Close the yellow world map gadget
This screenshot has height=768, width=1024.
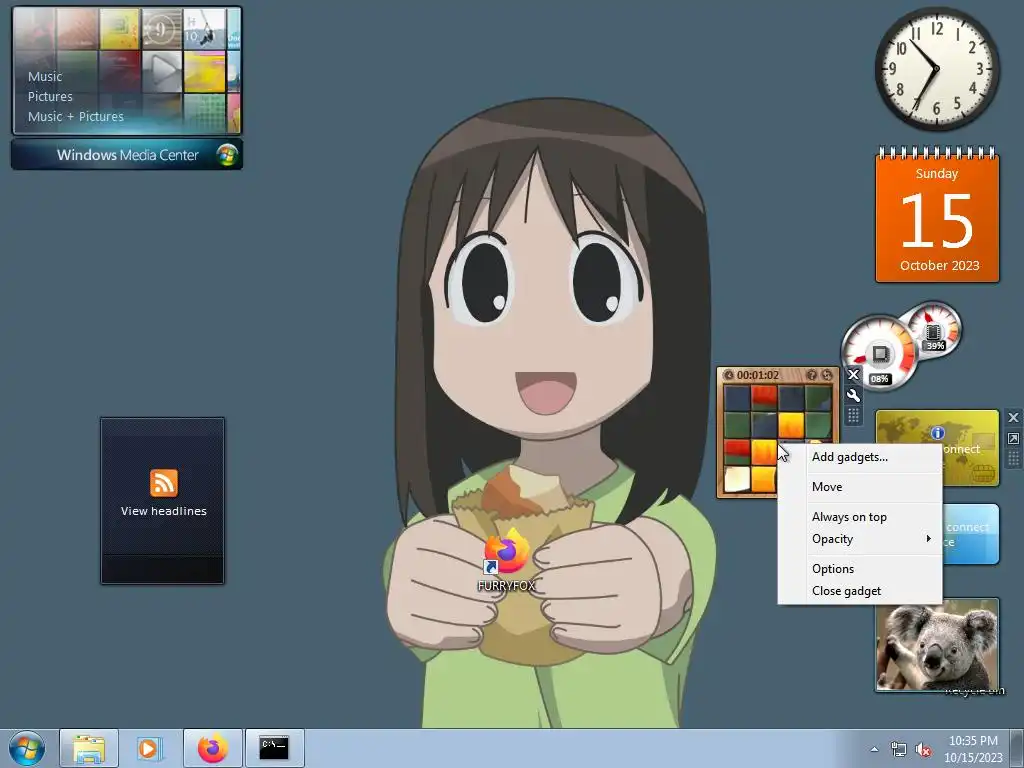point(1013,417)
